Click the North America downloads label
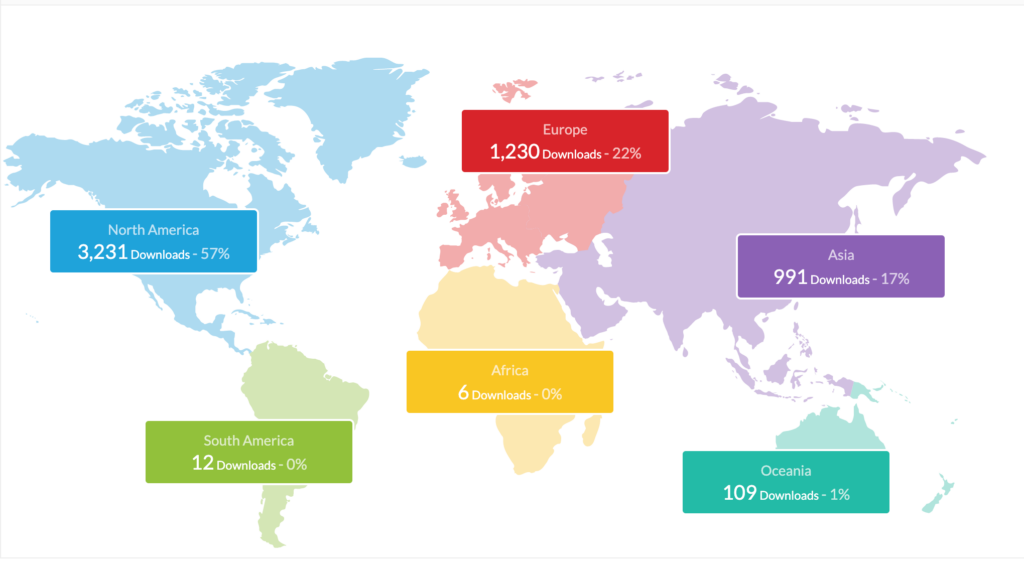The image size is (1024, 572). click(153, 241)
